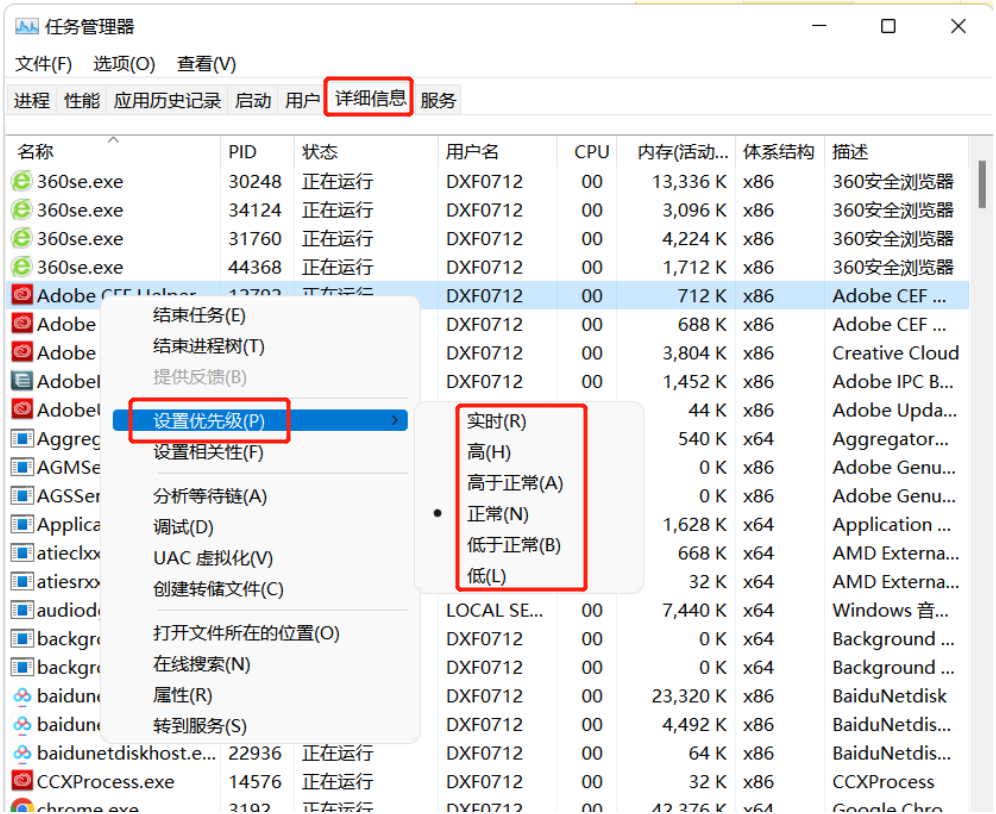This screenshot has height=814, width=996.
Task: Switch to the 用户 tab
Action: point(302,100)
